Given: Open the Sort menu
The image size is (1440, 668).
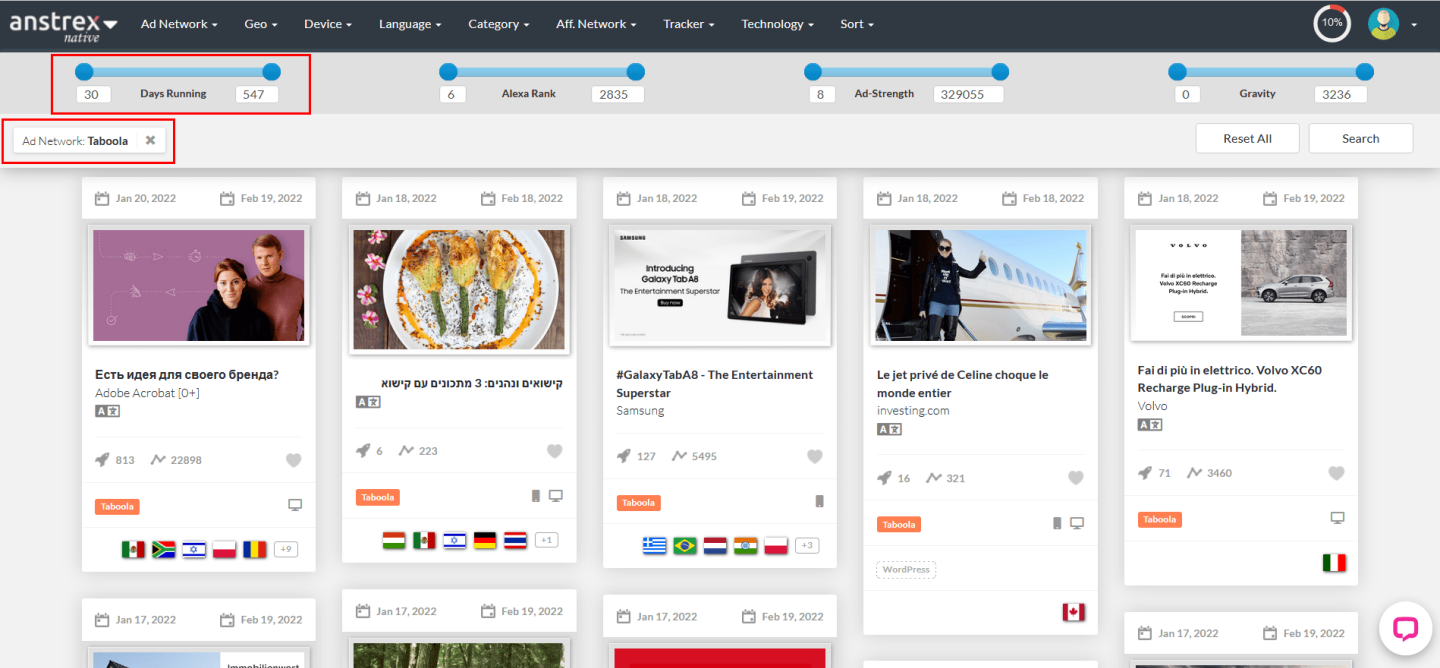Looking at the screenshot, I should [857, 24].
